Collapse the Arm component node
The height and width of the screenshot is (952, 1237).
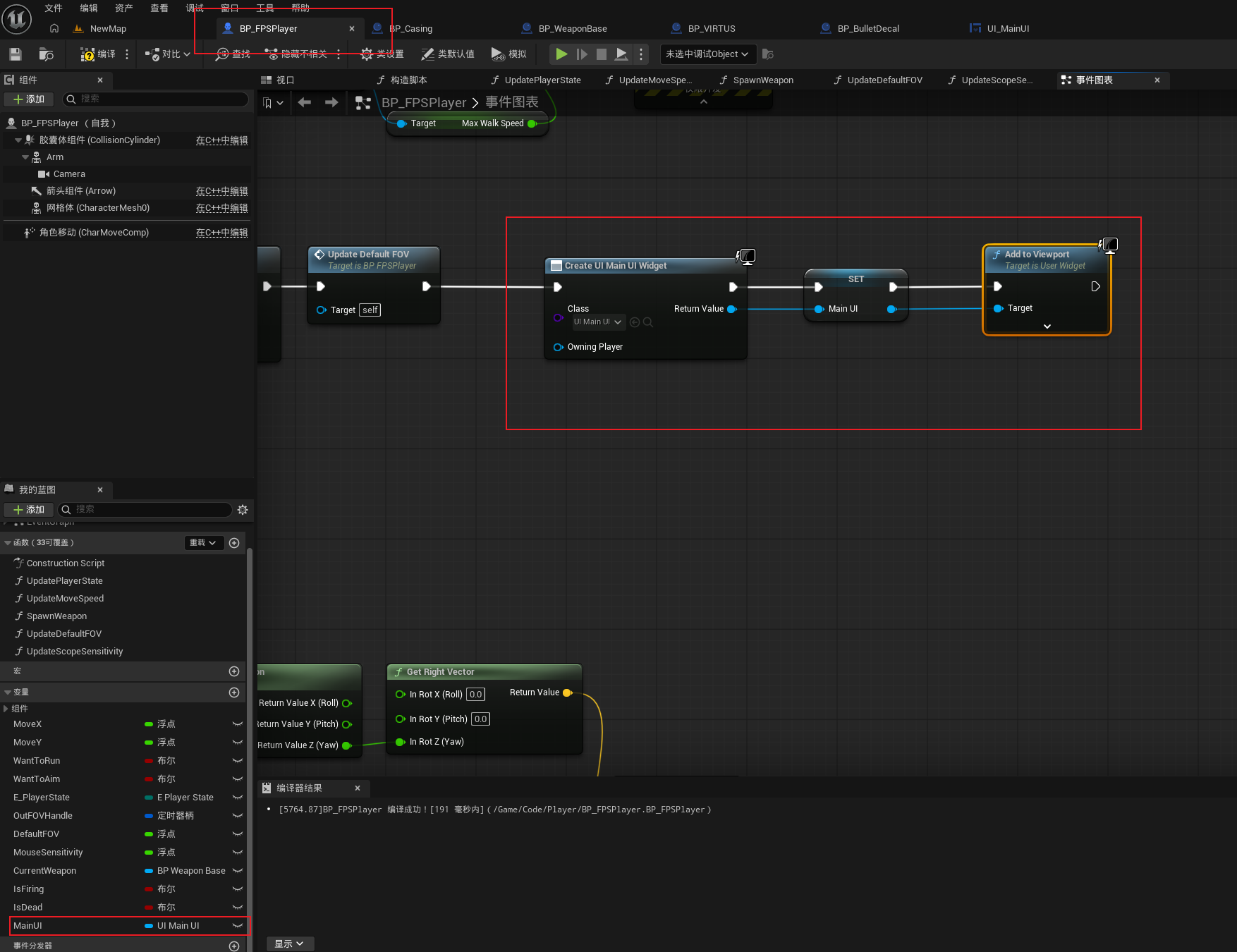(x=25, y=157)
